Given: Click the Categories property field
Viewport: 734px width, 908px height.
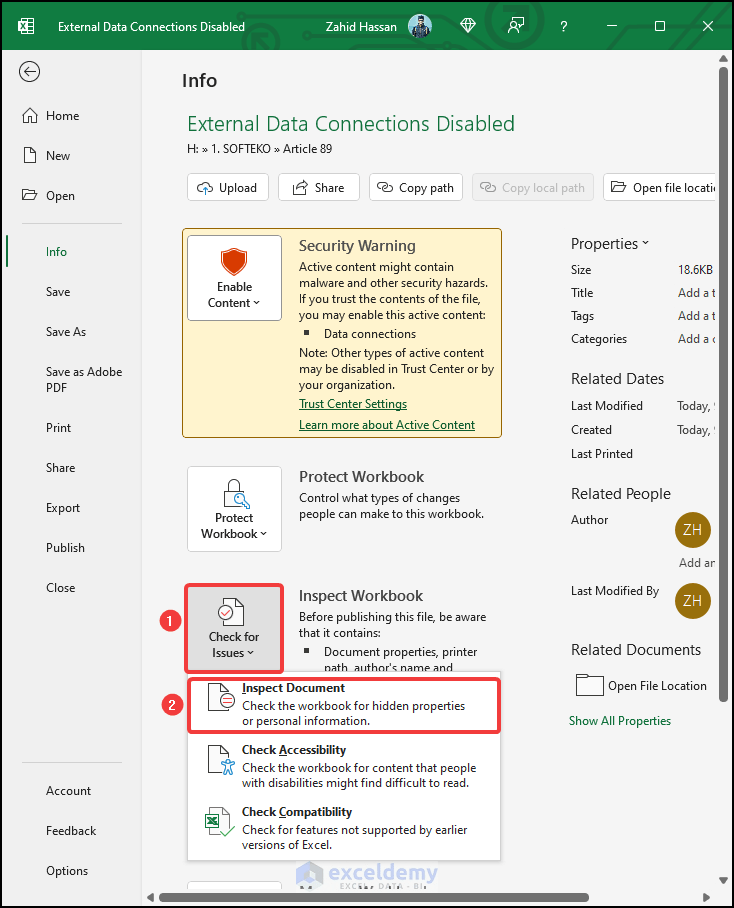Looking at the screenshot, I should (696, 339).
